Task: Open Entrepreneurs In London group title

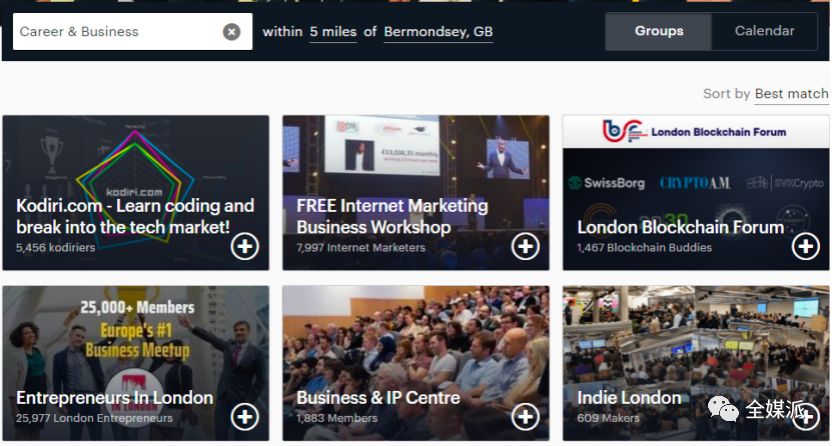Action: 114,398
